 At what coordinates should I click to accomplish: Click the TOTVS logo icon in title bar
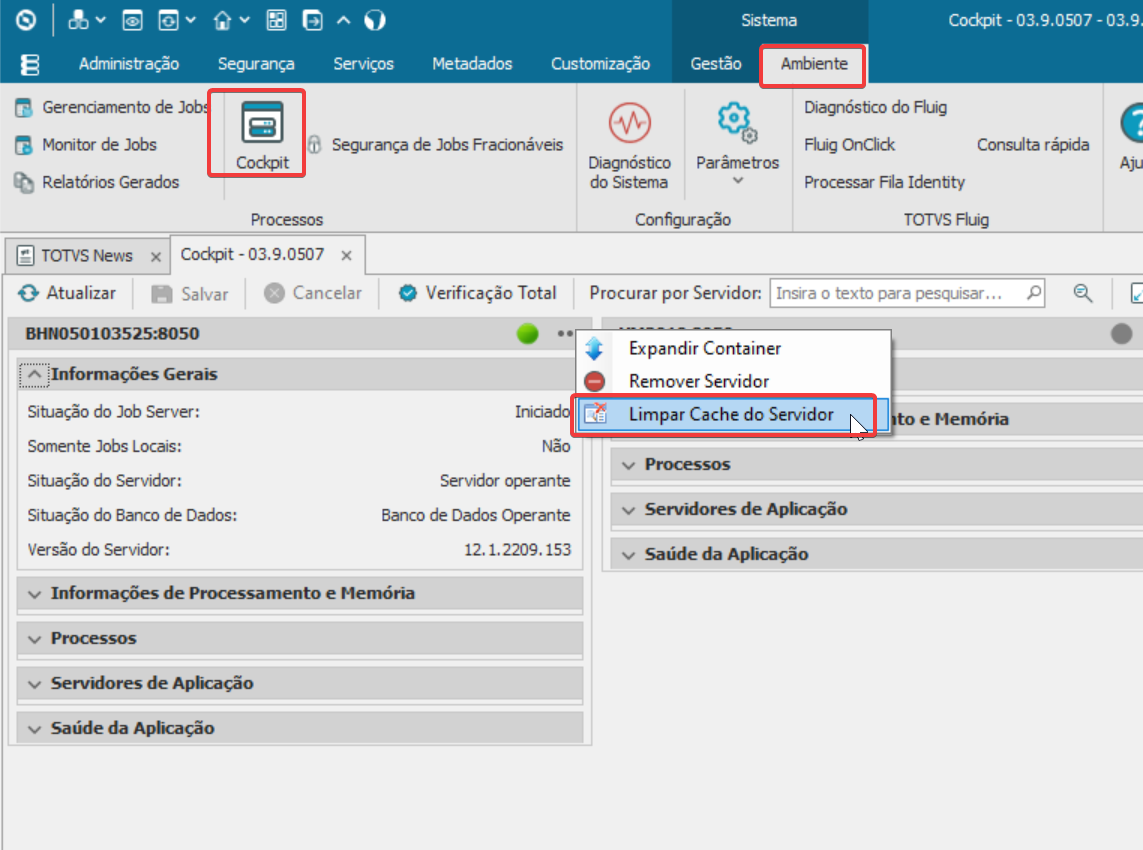(x=26, y=20)
